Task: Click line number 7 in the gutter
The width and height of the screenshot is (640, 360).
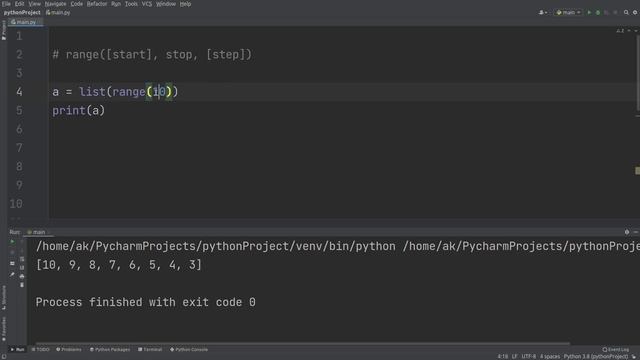Action: [19, 148]
